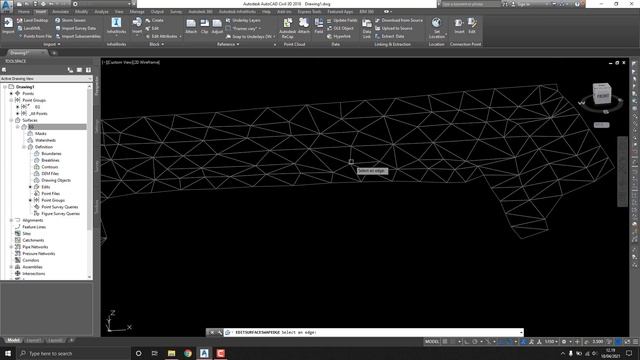This screenshot has width=640, height=360.
Task: Expand the Edits tree node
Action: (31, 187)
